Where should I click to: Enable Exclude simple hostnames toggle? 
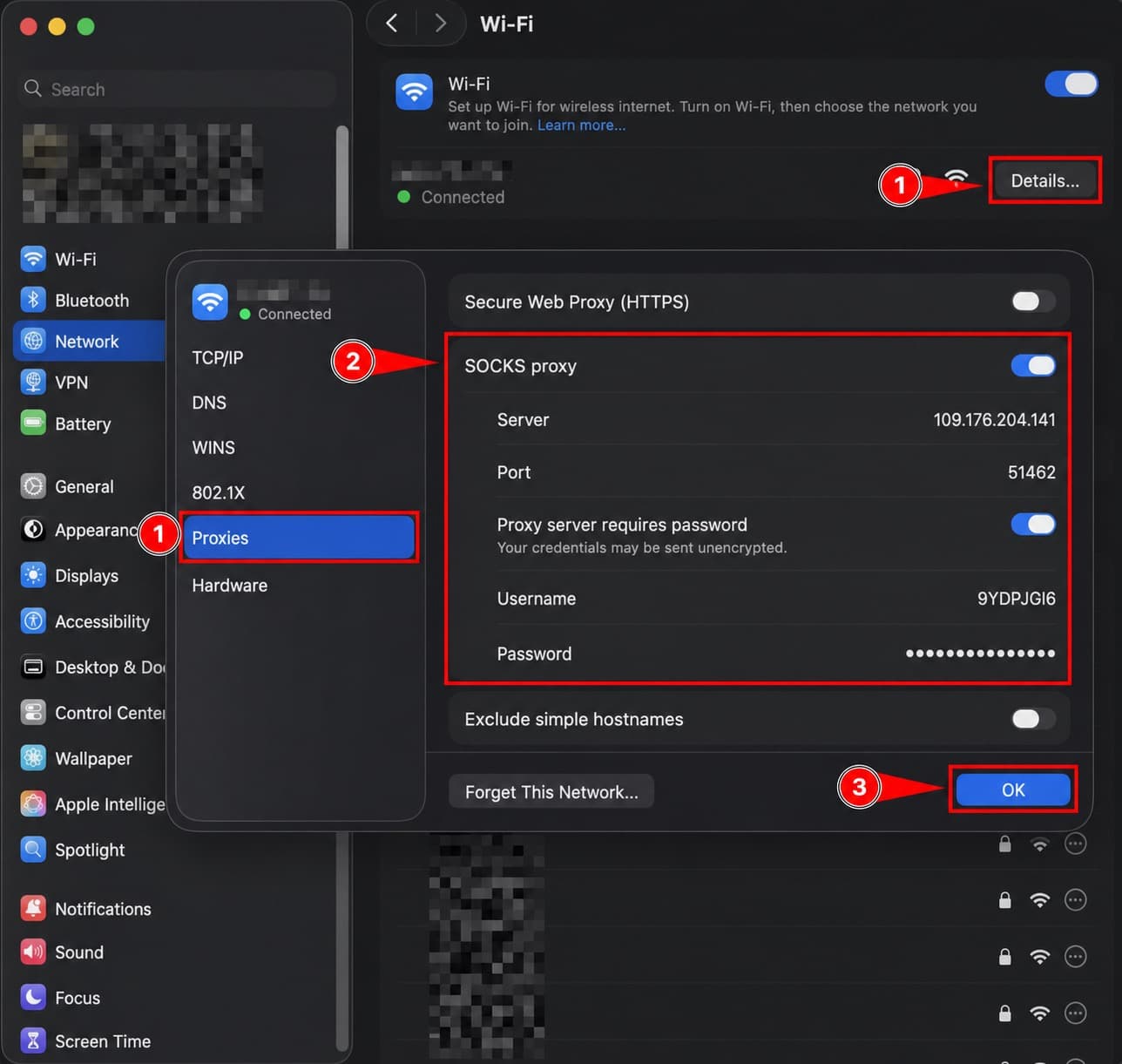1033,719
